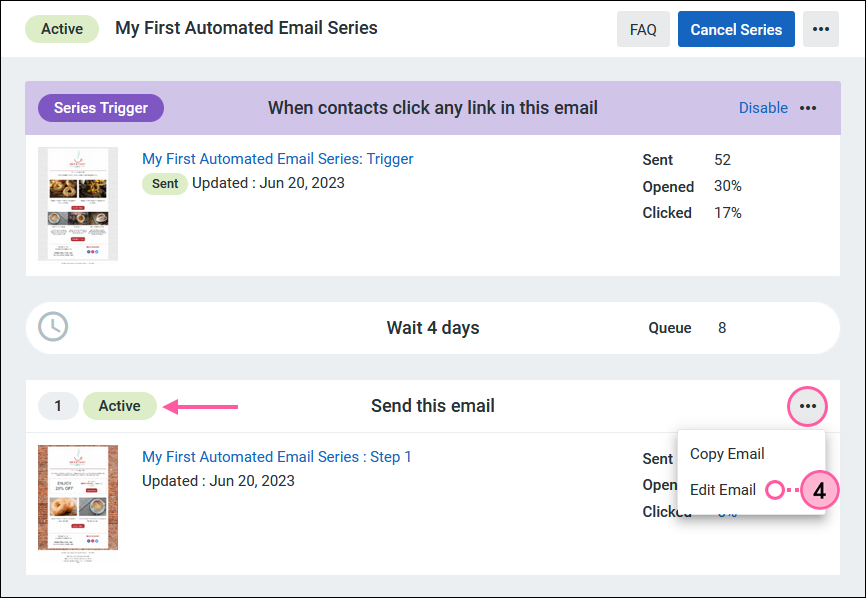
Task: Click 'Updated : Jun 20, 2023' under the Trigger email
Action: coord(268,183)
